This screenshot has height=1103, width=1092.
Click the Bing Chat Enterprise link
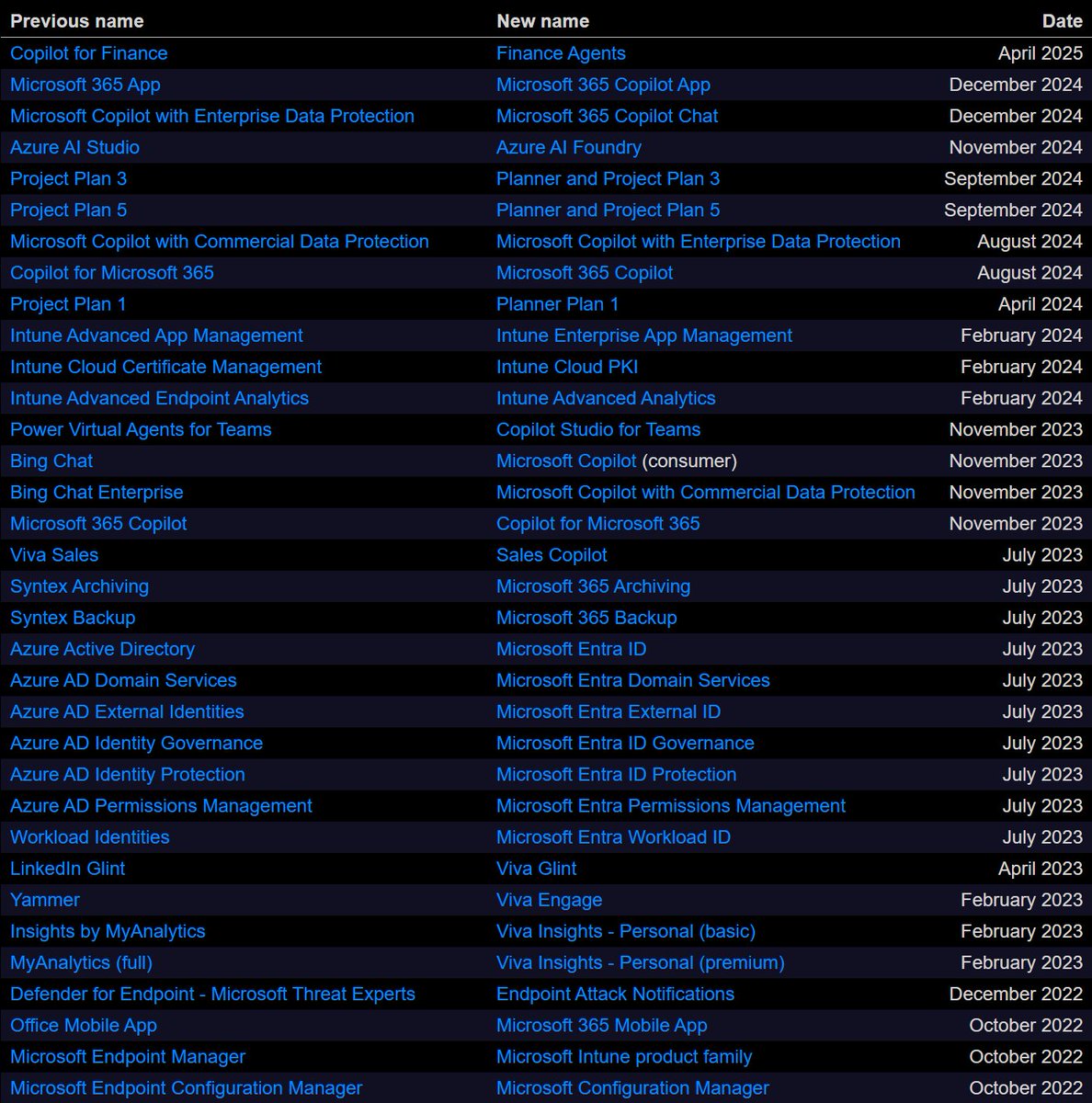[97, 492]
